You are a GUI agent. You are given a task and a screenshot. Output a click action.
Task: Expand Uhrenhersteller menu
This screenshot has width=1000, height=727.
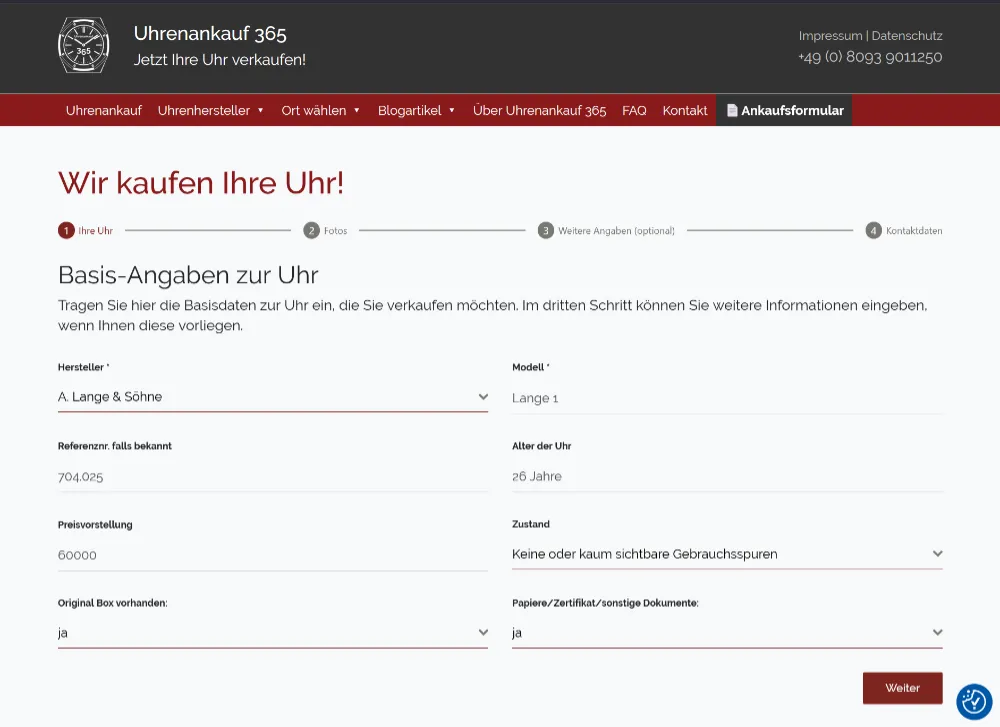click(210, 111)
